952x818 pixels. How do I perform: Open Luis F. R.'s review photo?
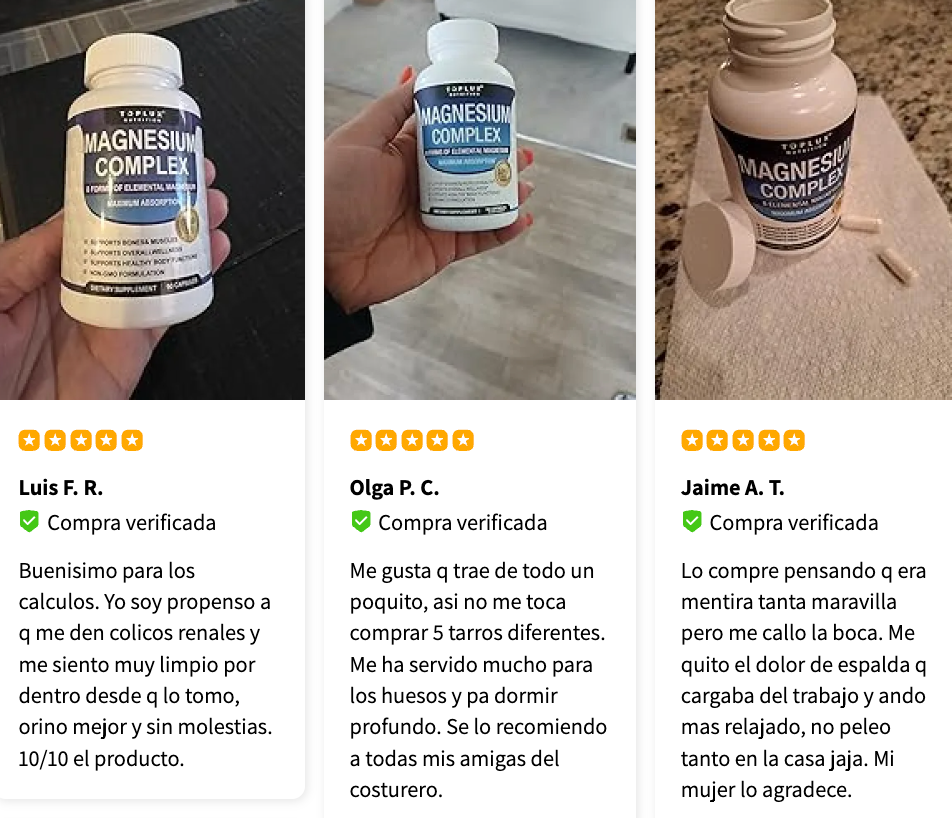coord(152,200)
